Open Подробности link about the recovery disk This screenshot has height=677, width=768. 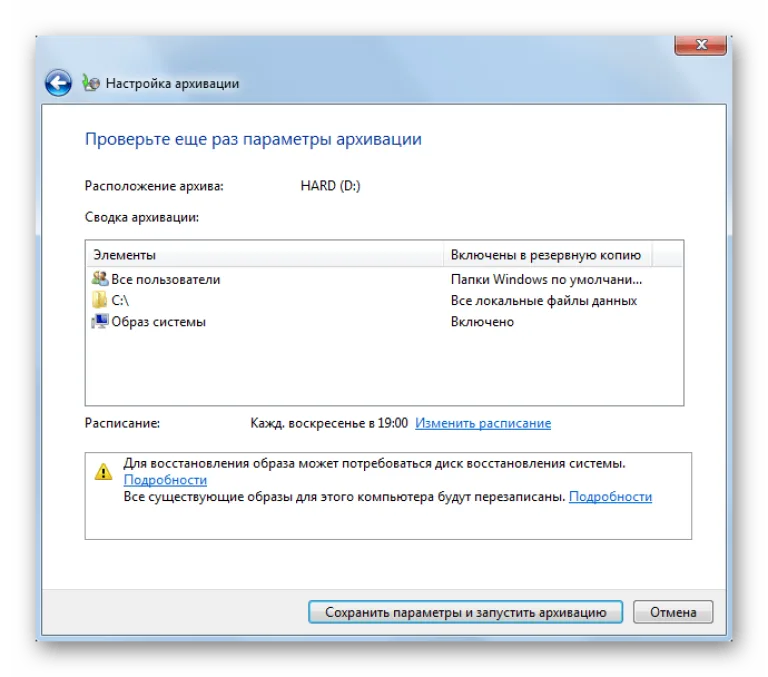click(x=165, y=480)
